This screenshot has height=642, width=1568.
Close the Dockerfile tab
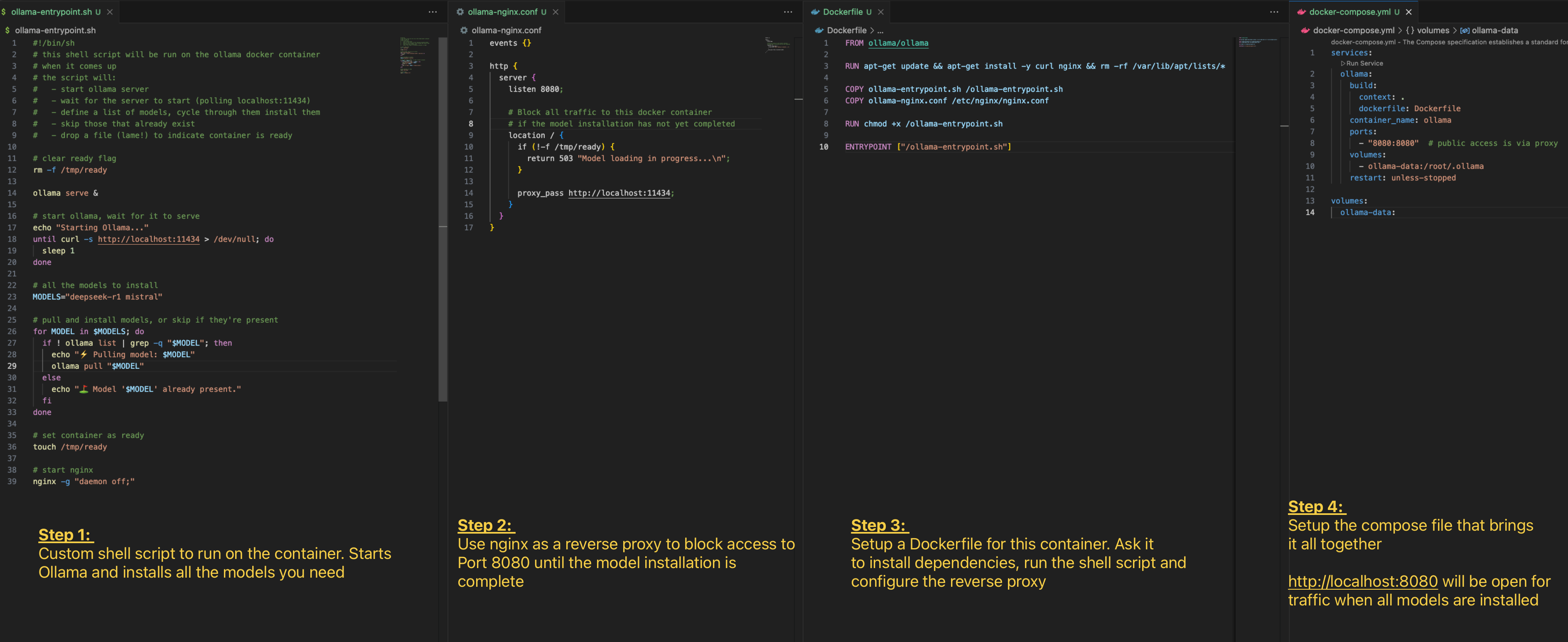[880, 12]
